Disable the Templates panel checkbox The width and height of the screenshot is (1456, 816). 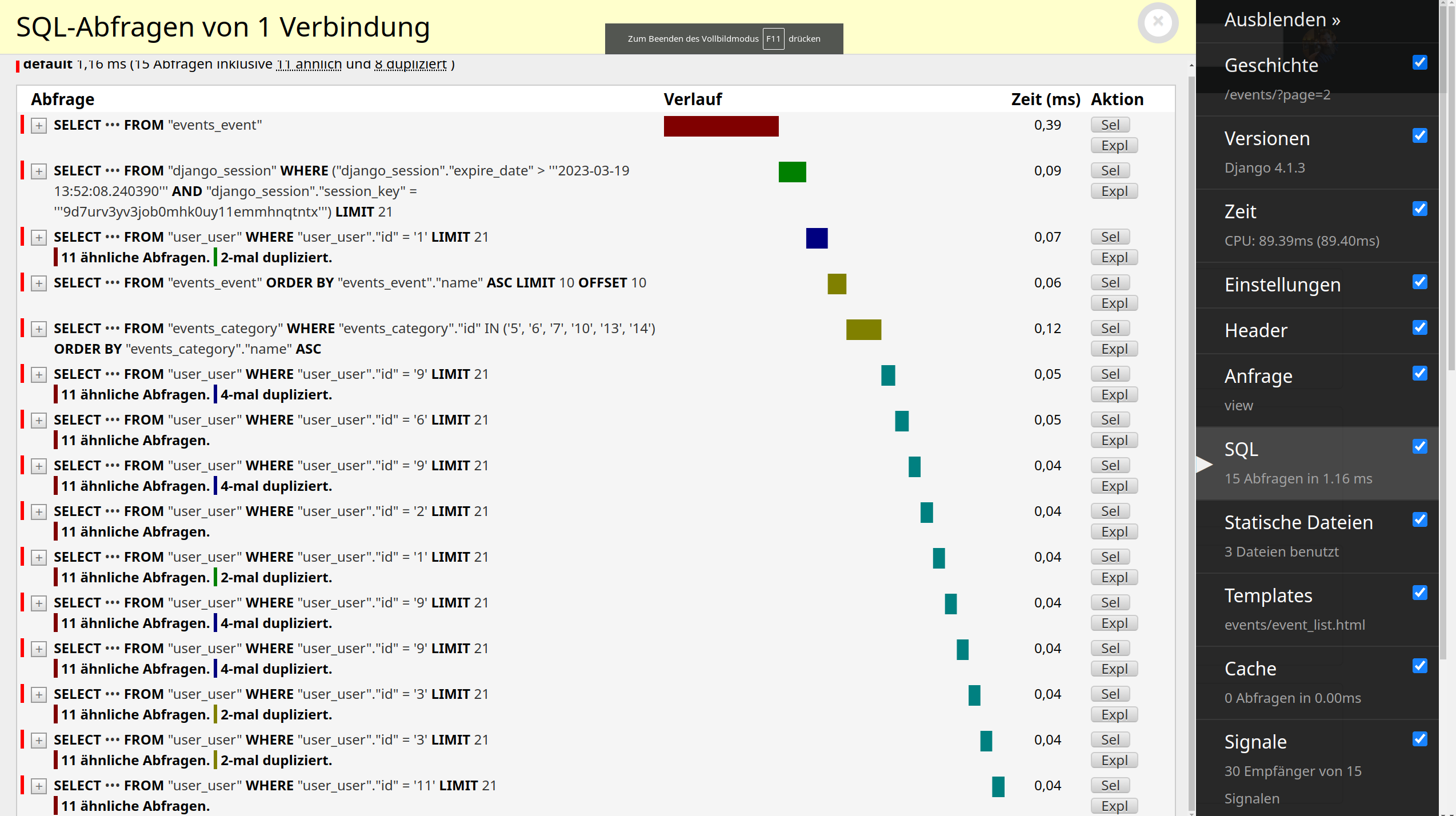coord(1419,593)
